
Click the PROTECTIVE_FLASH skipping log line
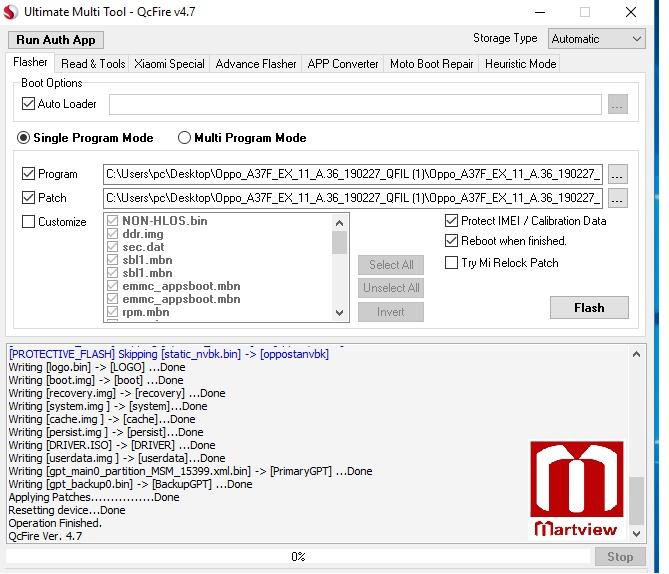point(169,354)
